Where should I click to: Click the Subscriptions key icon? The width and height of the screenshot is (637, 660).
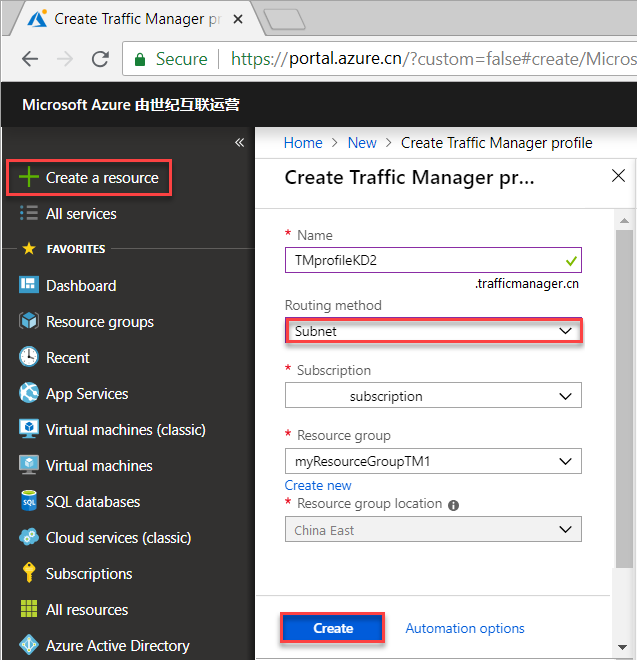[x=29, y=572]
